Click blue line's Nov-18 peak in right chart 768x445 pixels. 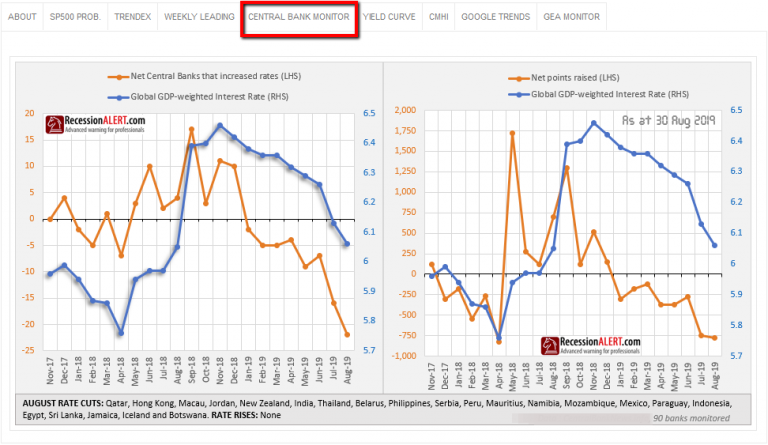[594, 122]
